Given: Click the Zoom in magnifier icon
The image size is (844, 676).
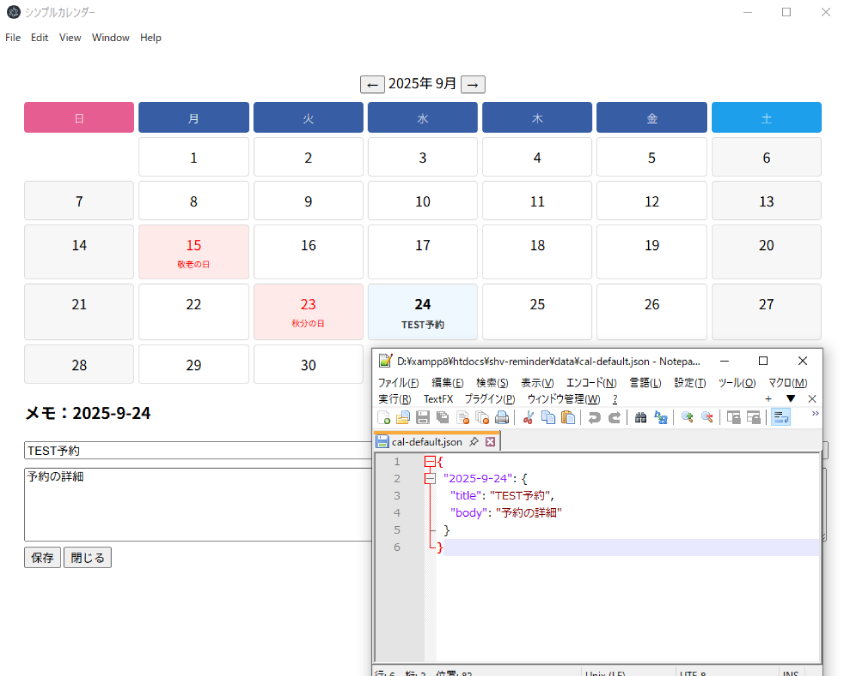Looking at the screenshot, I should [x=688, y=418].
